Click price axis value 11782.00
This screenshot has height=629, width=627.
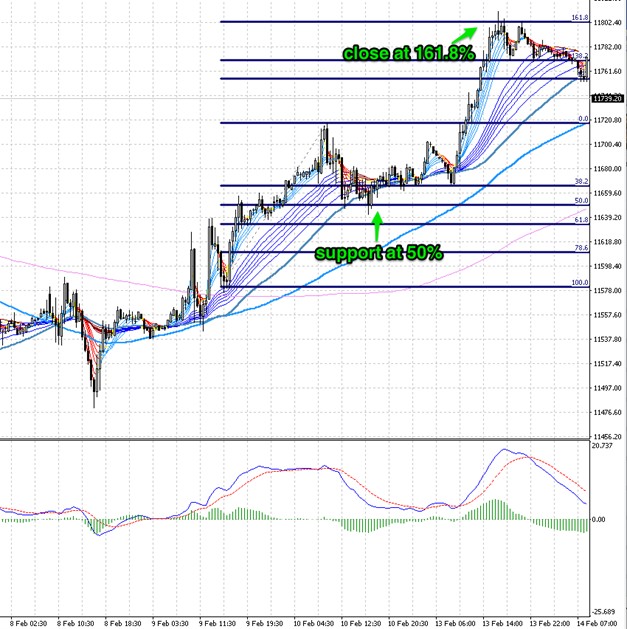tap(607, 47)
